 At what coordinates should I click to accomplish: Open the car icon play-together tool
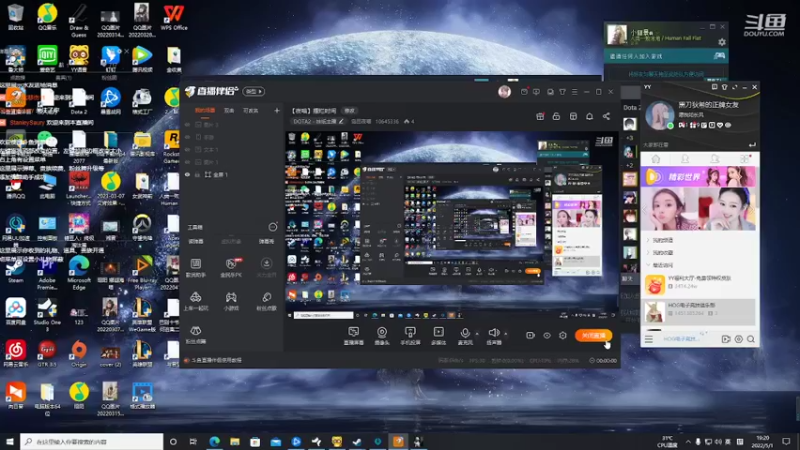coord(195,301)
